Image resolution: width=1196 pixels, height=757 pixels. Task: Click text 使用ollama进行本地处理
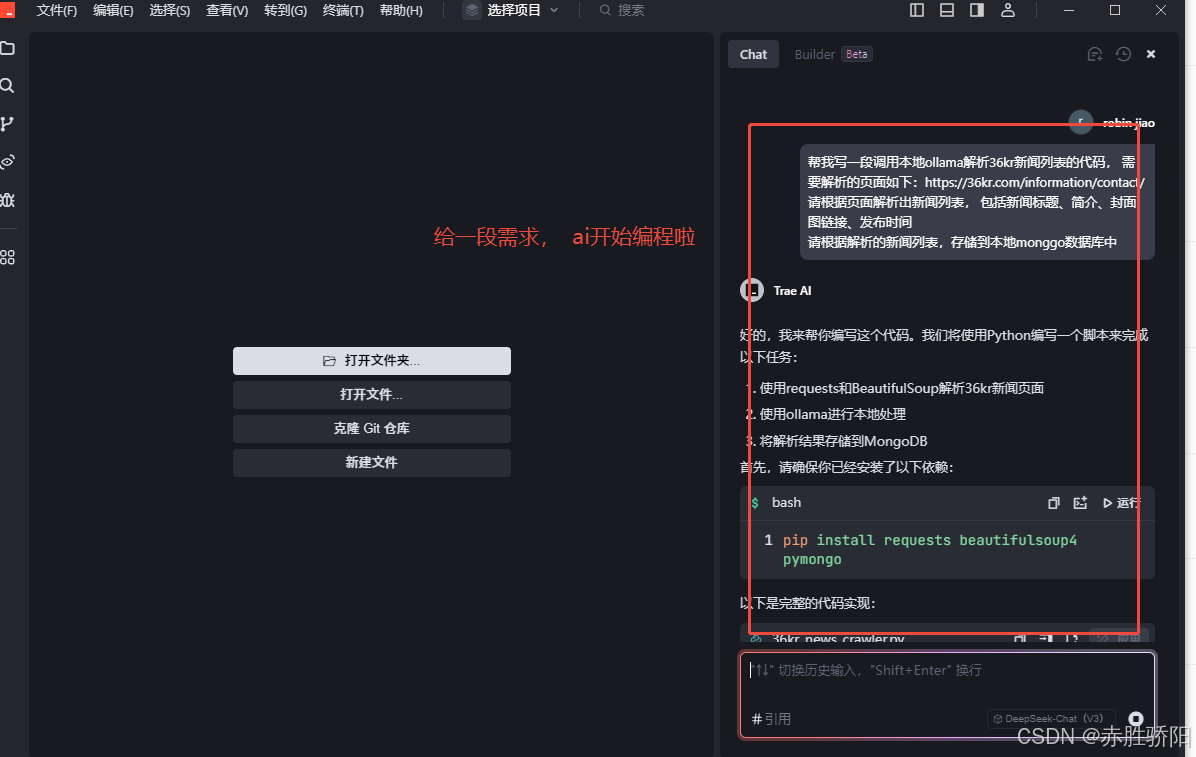click(833, 414)
